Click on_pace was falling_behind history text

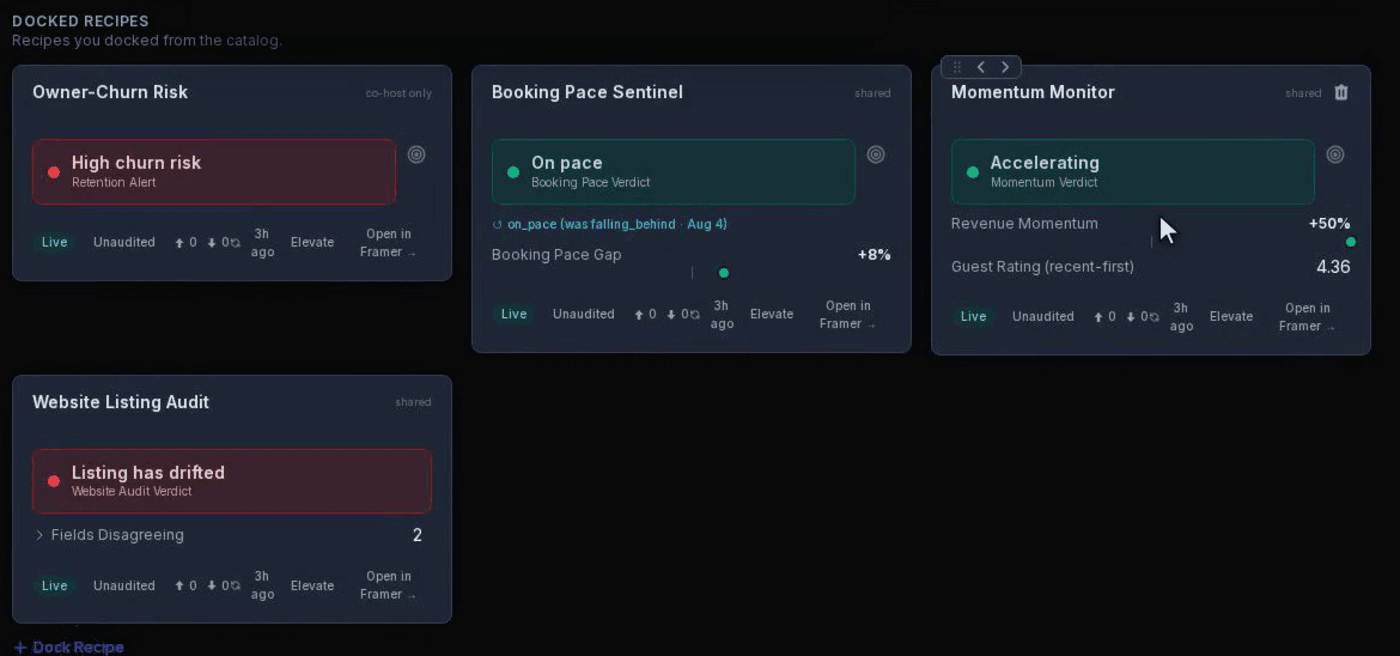coord(617,225)
